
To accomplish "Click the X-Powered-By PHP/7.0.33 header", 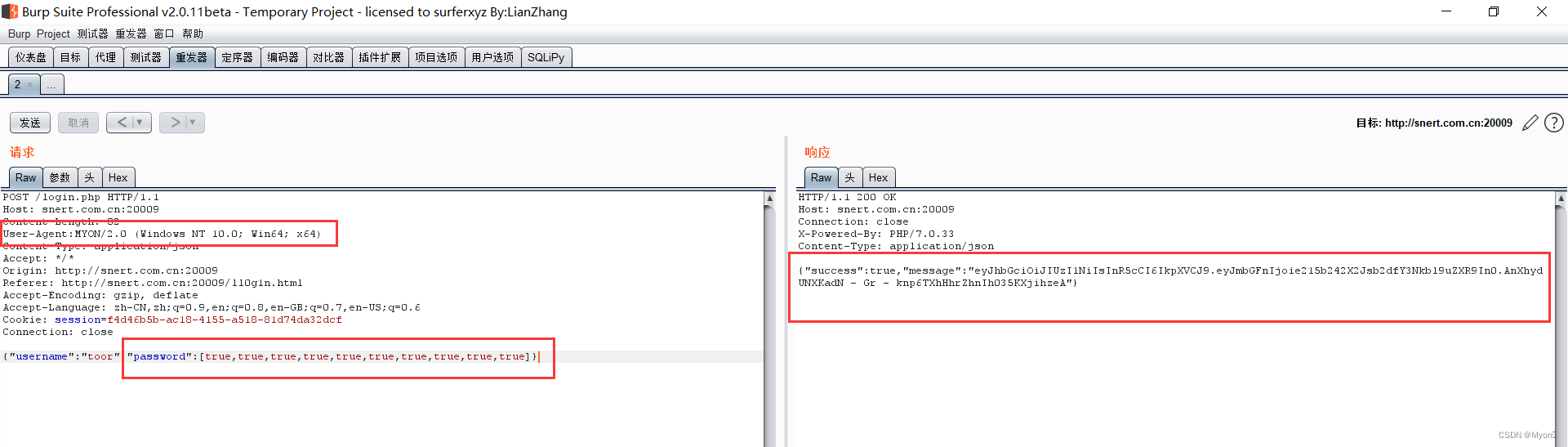I will click(x=876, y=234).
